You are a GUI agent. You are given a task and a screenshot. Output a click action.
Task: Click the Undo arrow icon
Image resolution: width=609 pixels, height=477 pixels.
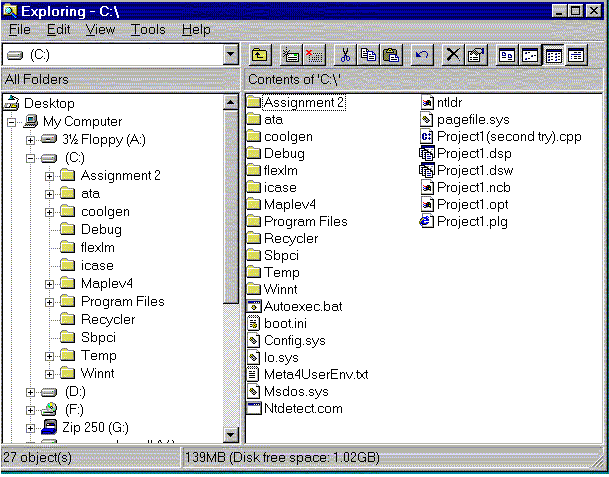point(421,56)
